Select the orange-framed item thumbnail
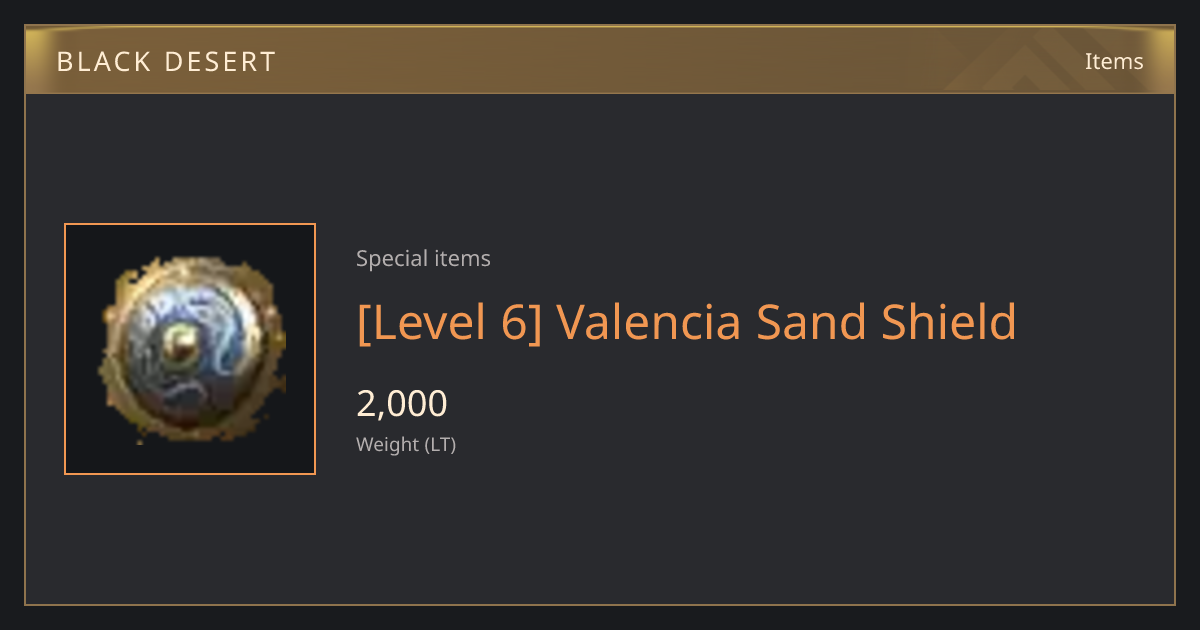 (x=190, y=349)
